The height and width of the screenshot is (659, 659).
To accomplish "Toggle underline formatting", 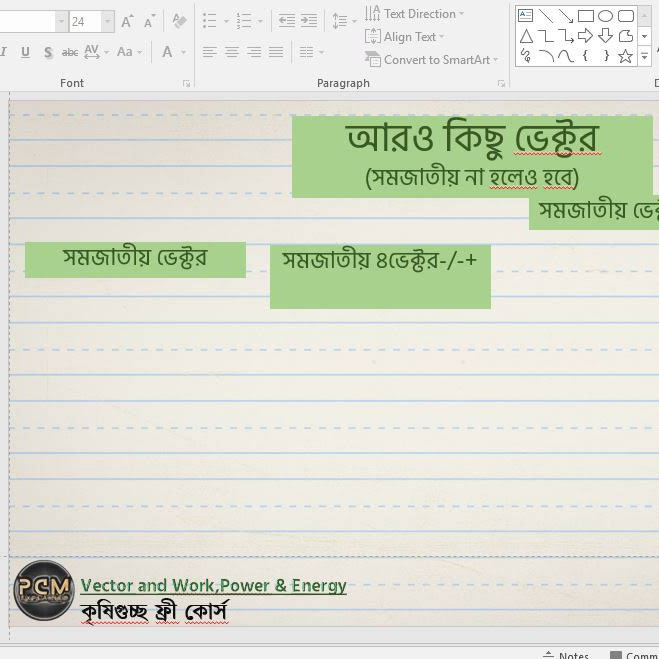I will (25, 52).
